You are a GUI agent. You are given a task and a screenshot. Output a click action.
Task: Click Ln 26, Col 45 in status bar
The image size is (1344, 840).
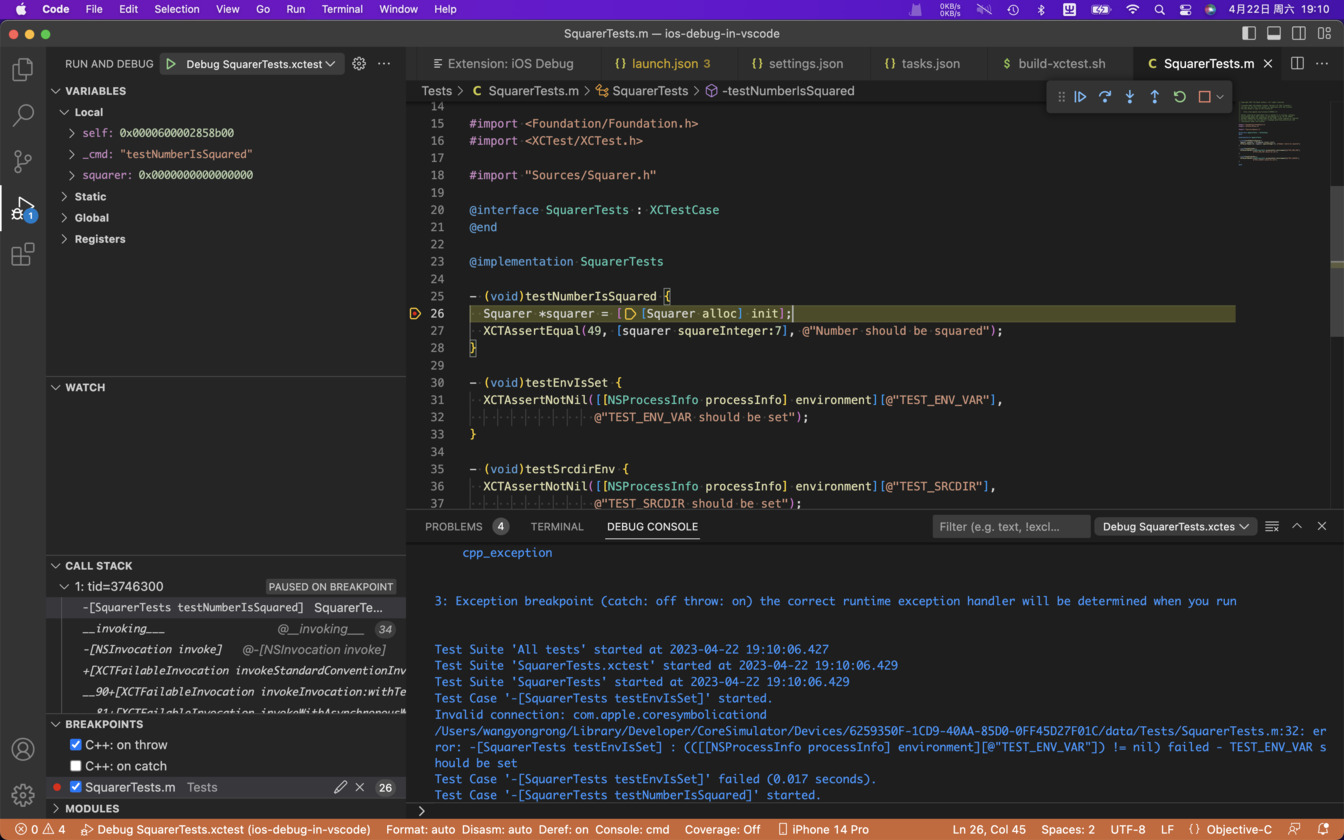click(989, 829)
